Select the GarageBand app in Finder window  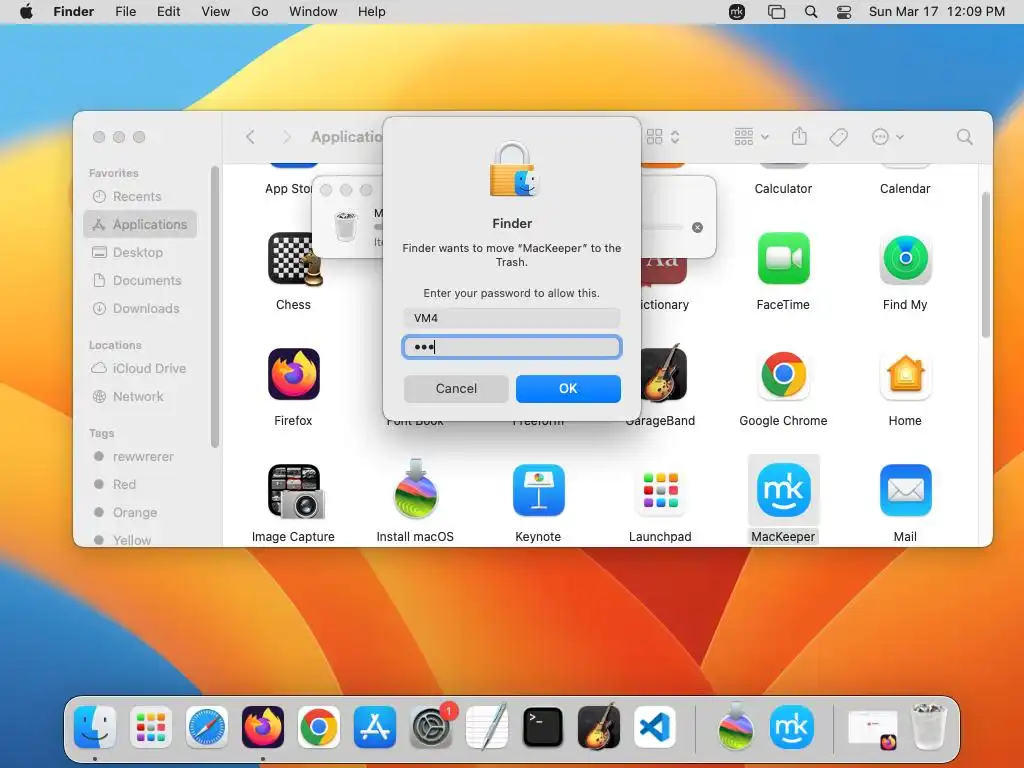[665, 374]
